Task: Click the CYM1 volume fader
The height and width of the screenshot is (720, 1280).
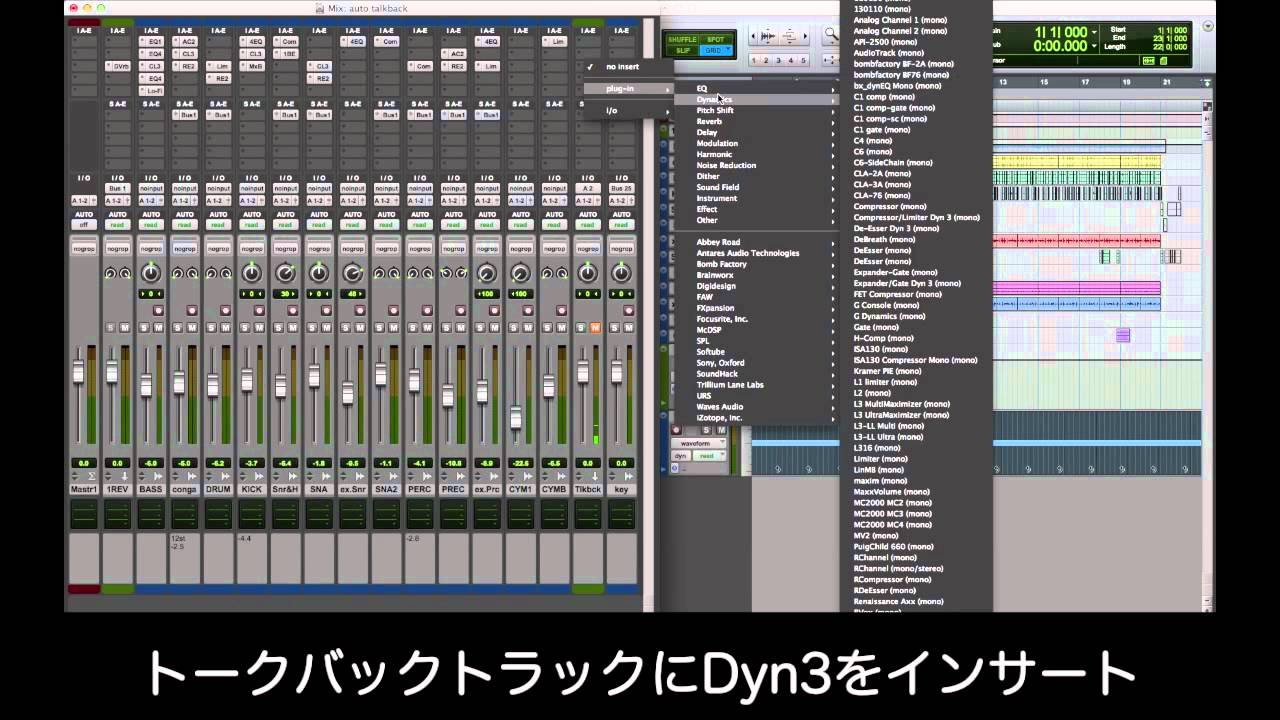Action: tap(516, 417)
